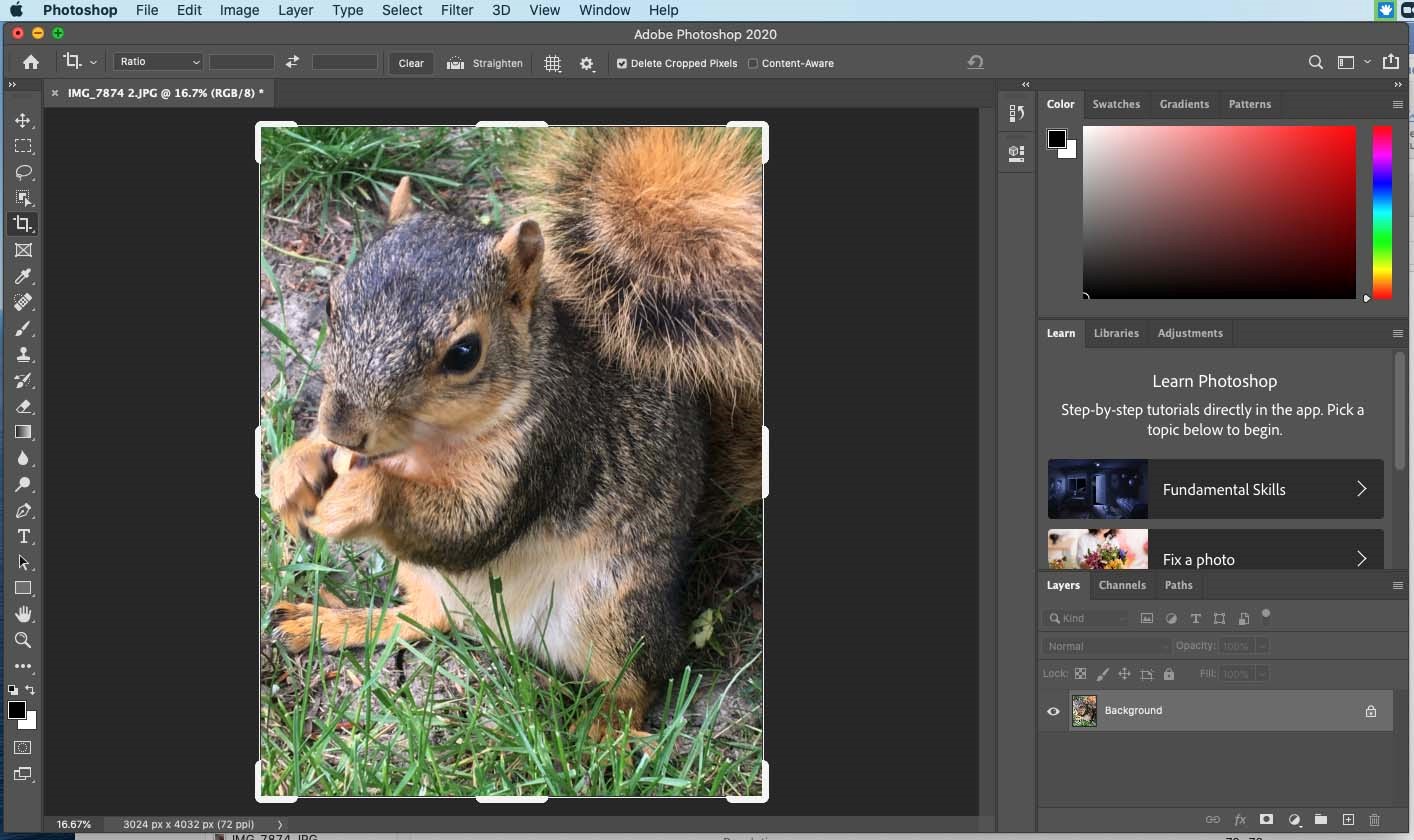Reset the crop box with undo arrow
Viewport: 1414px width, 840px height.
(x=975, y=62)
